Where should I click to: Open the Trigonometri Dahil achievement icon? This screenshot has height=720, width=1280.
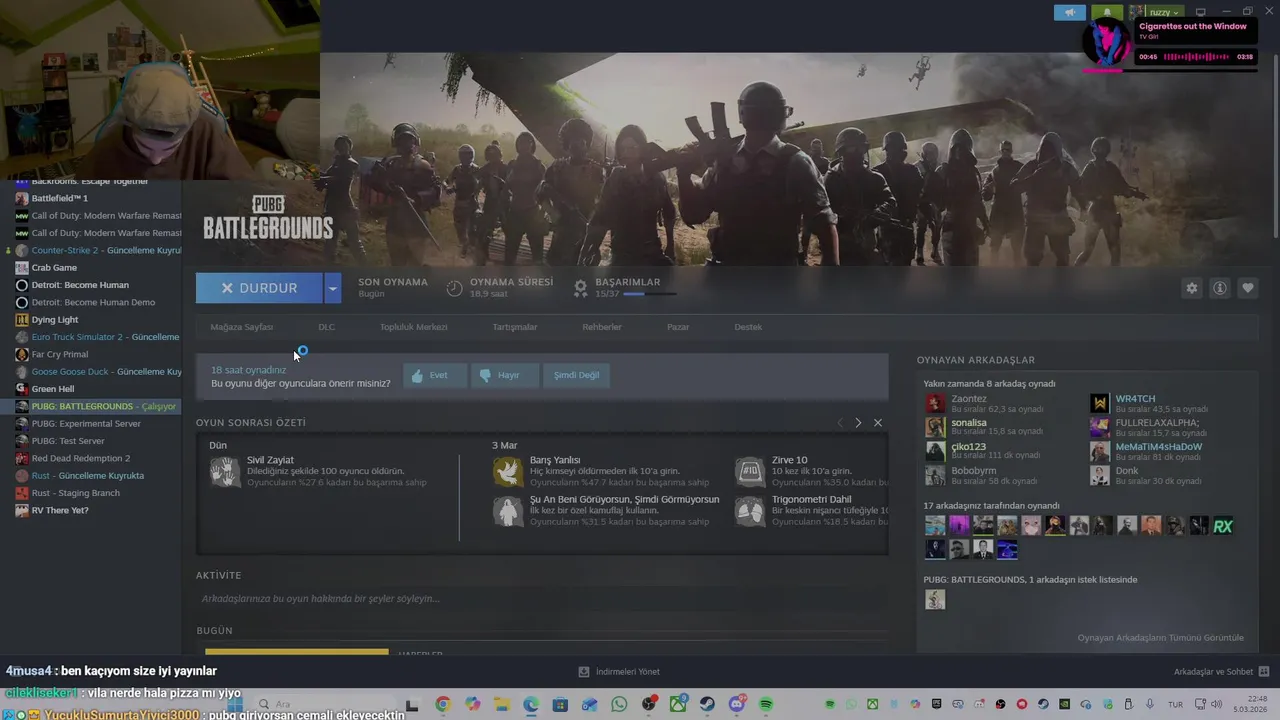coord(750,511)
